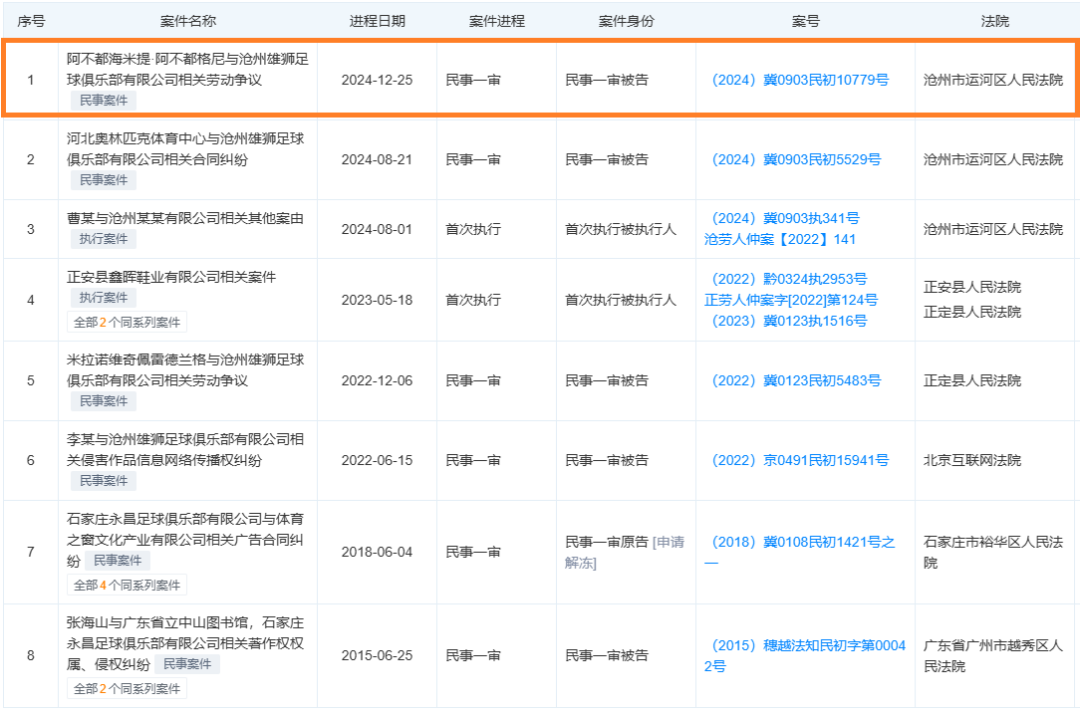Screen dimensions: 1080x715
Task: Select case title 曹某与沧州某某有限公司相关其他案由
Action: (185, 218)
